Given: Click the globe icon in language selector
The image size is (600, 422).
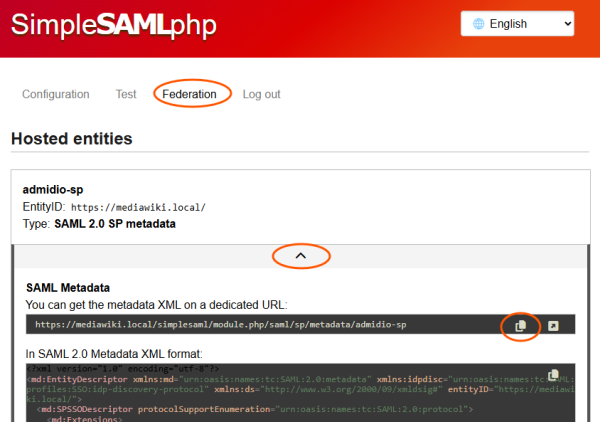Looking at the screenshot, I should (478, 24).
